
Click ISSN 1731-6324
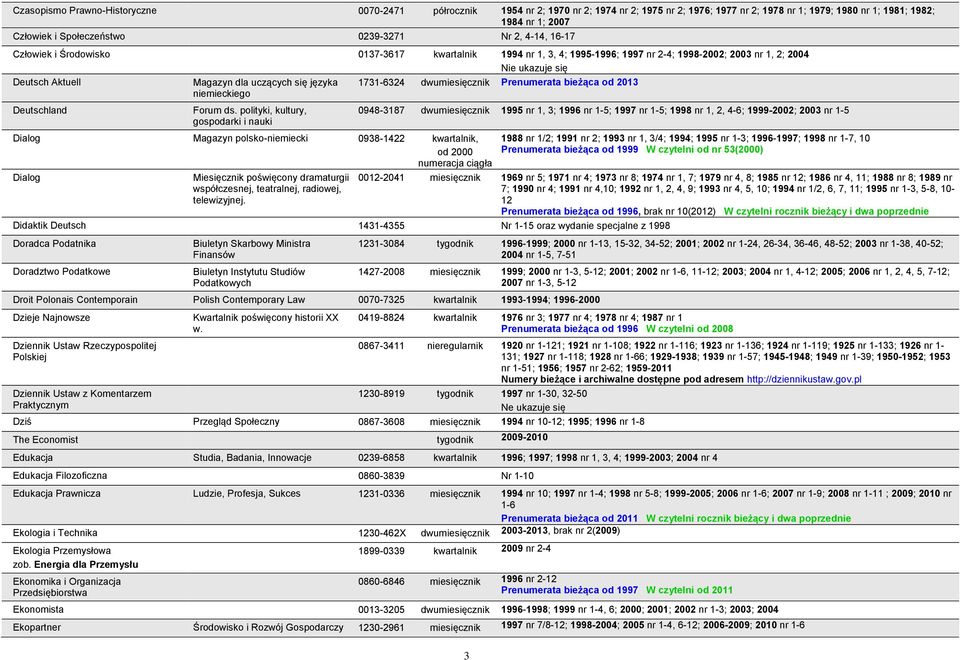click(x=381, y=82)
